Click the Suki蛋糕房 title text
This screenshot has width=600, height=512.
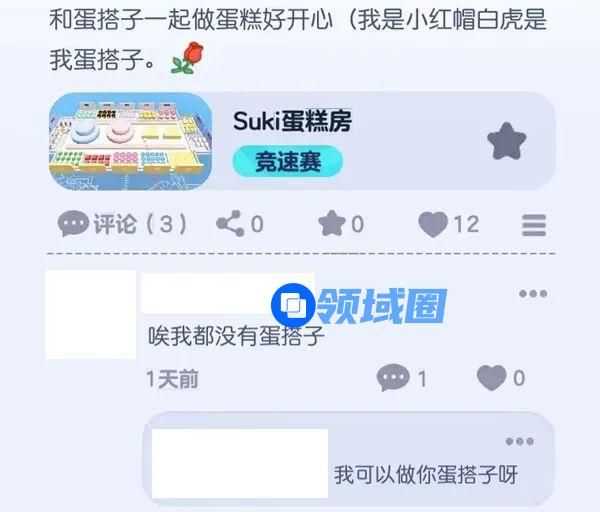pyautogui.click(x=293, y=121)
